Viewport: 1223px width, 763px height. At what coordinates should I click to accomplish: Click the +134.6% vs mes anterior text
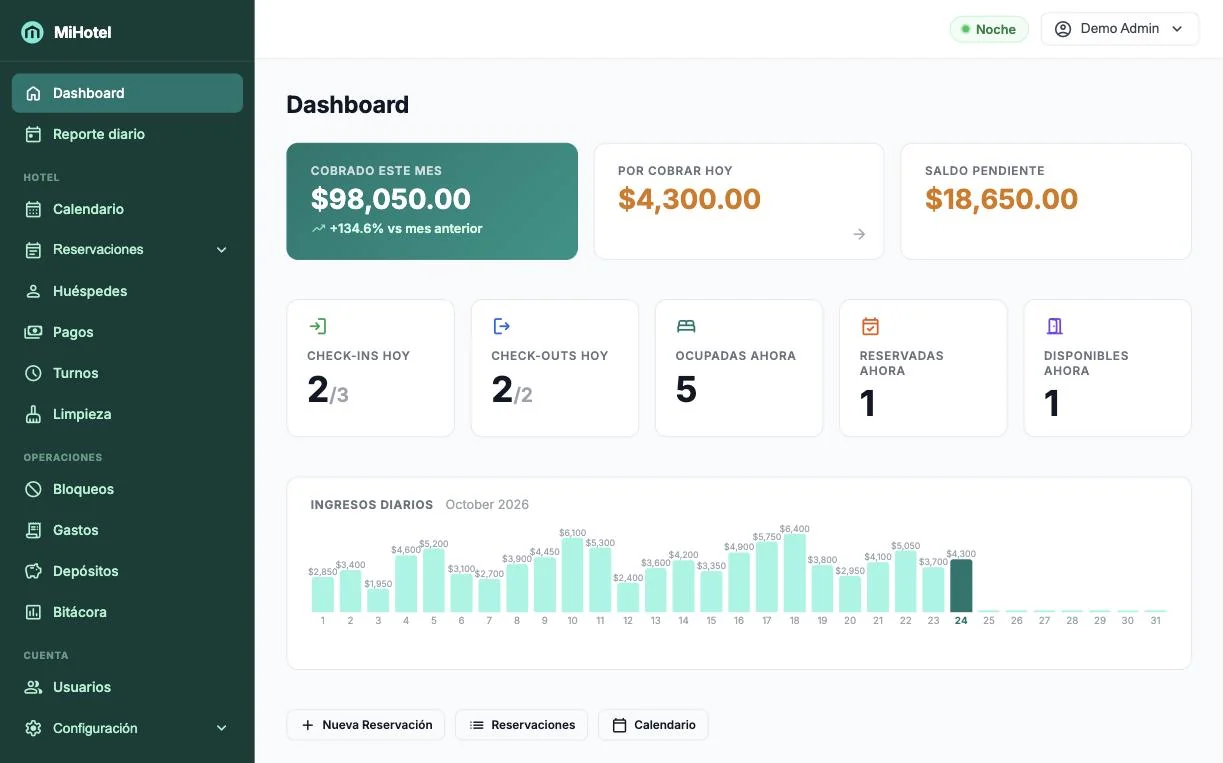[406, 229]
